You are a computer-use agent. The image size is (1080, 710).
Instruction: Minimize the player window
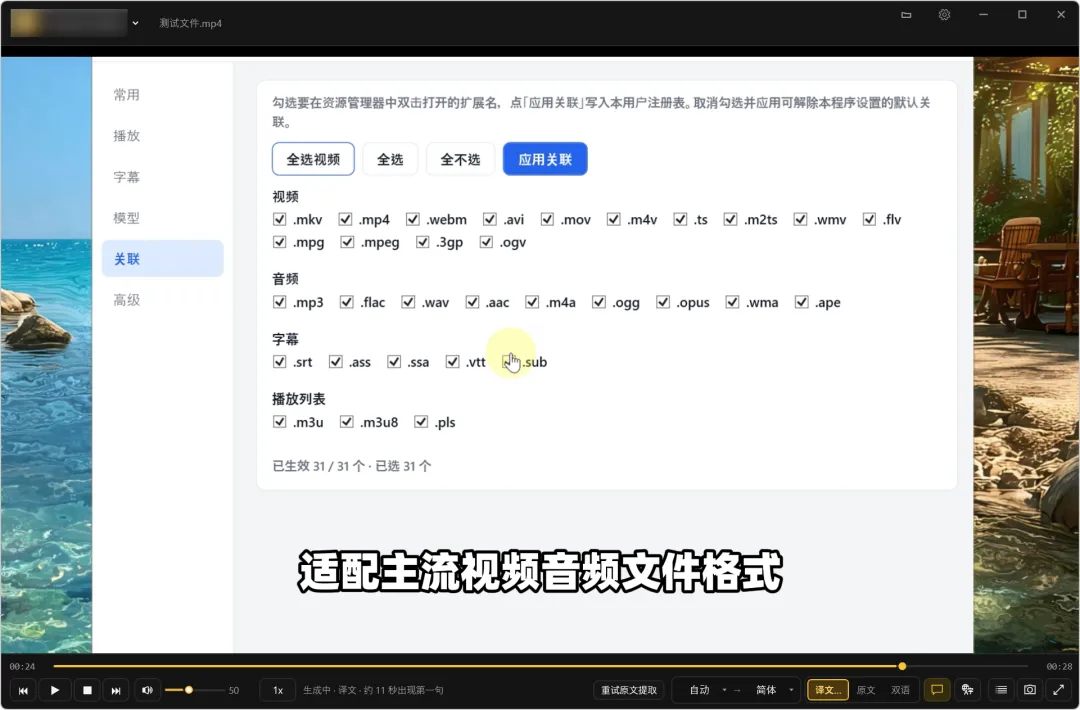click(984, 15)
